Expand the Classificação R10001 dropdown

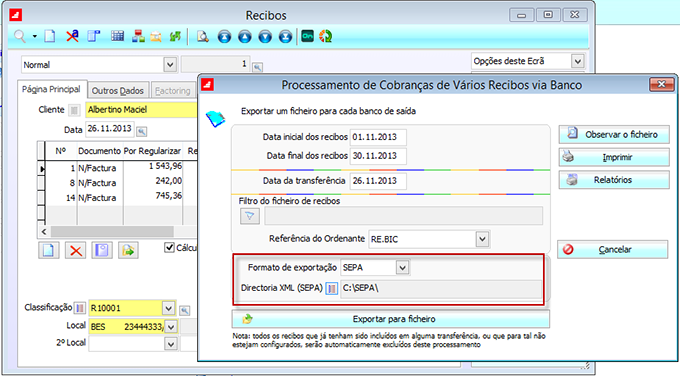point(168,308)
